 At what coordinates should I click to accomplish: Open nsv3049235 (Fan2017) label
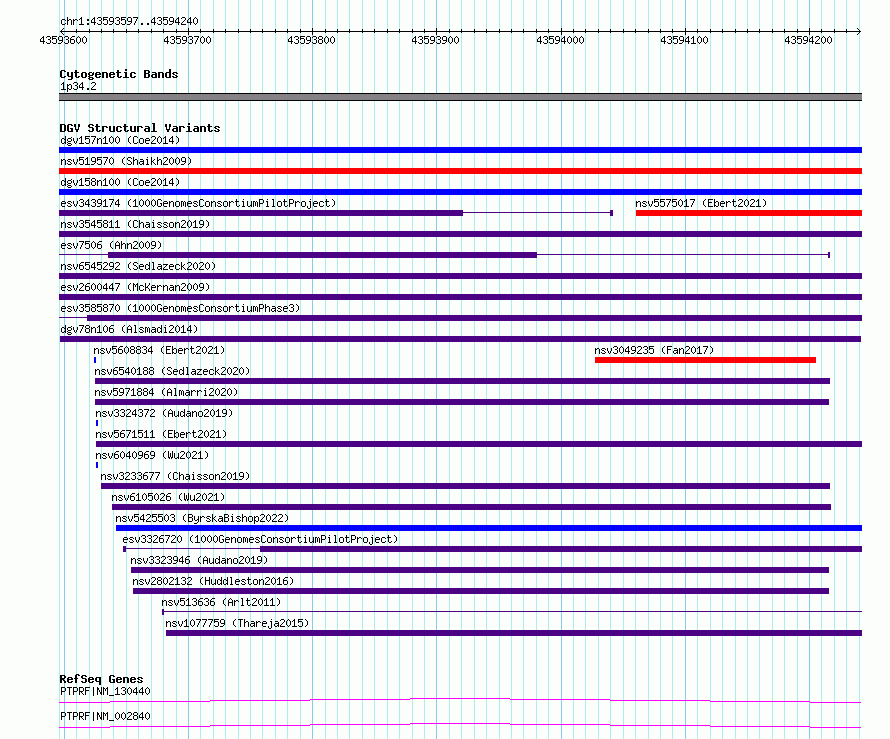[x=654, y=350]
